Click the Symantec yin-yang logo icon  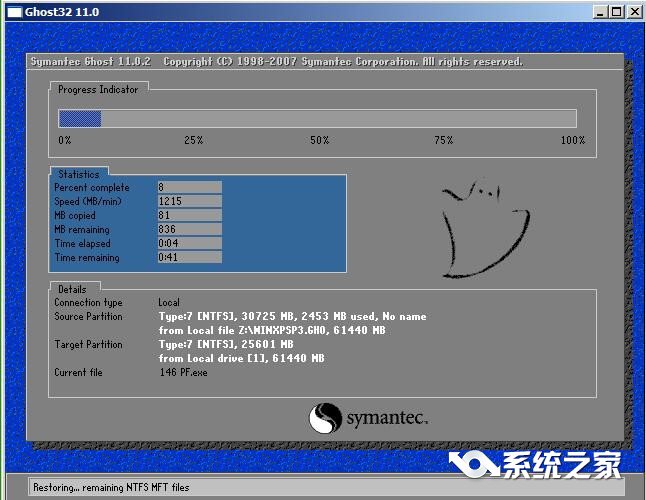tap(325, 418)
